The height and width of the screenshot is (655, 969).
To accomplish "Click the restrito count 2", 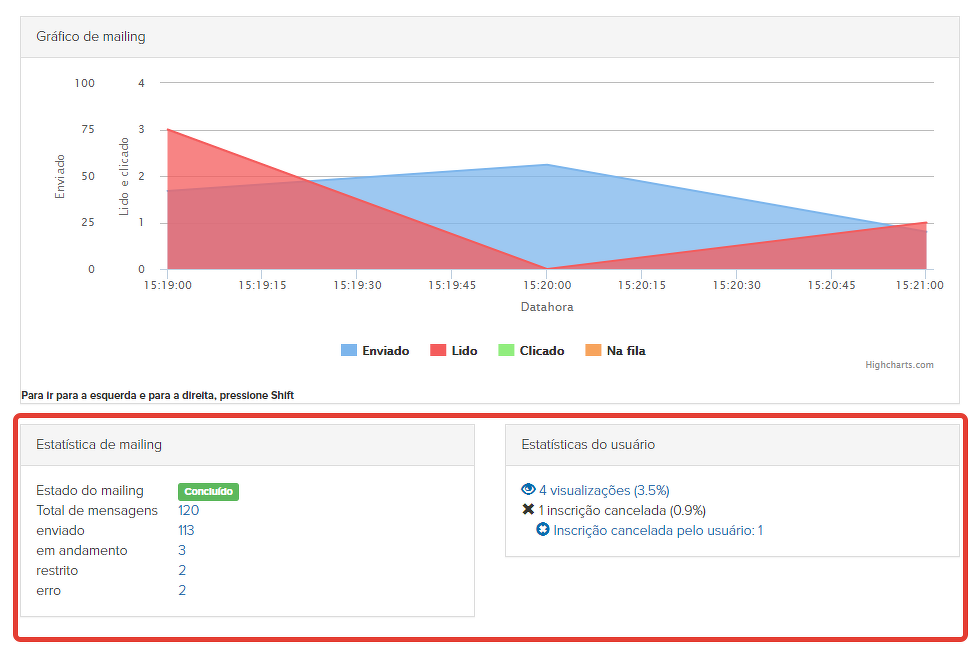I will tap(182, 570).
